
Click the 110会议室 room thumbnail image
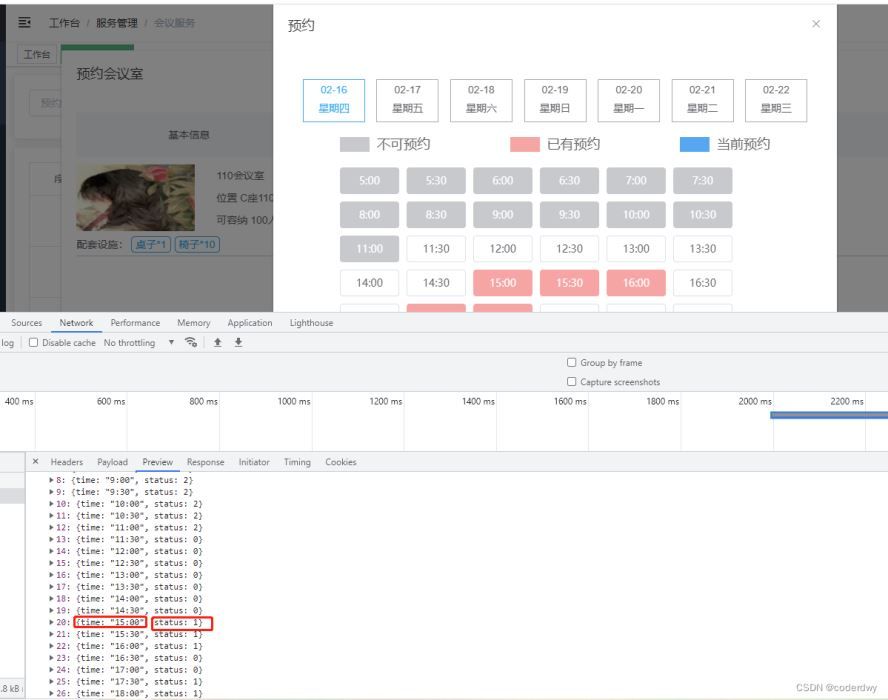pyautogui.click(x=136, y=197)
